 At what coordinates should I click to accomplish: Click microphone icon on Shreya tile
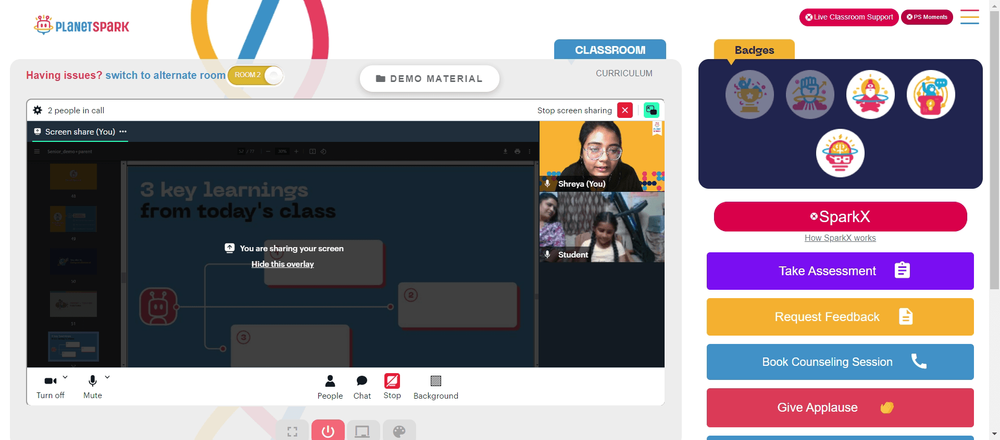click(x=547, y=184)
